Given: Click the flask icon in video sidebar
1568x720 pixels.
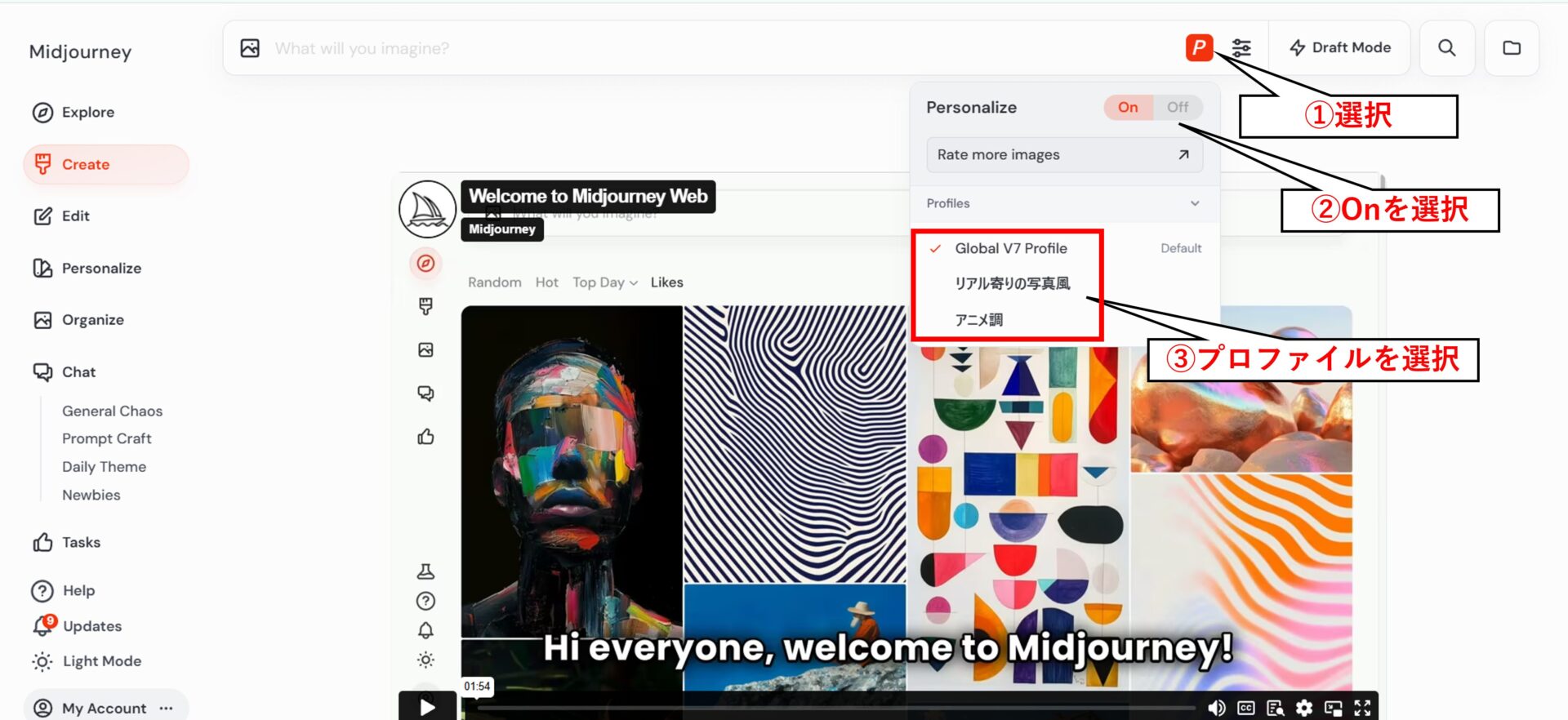Looking at the screenshot, I should click(x=425, y=571).
